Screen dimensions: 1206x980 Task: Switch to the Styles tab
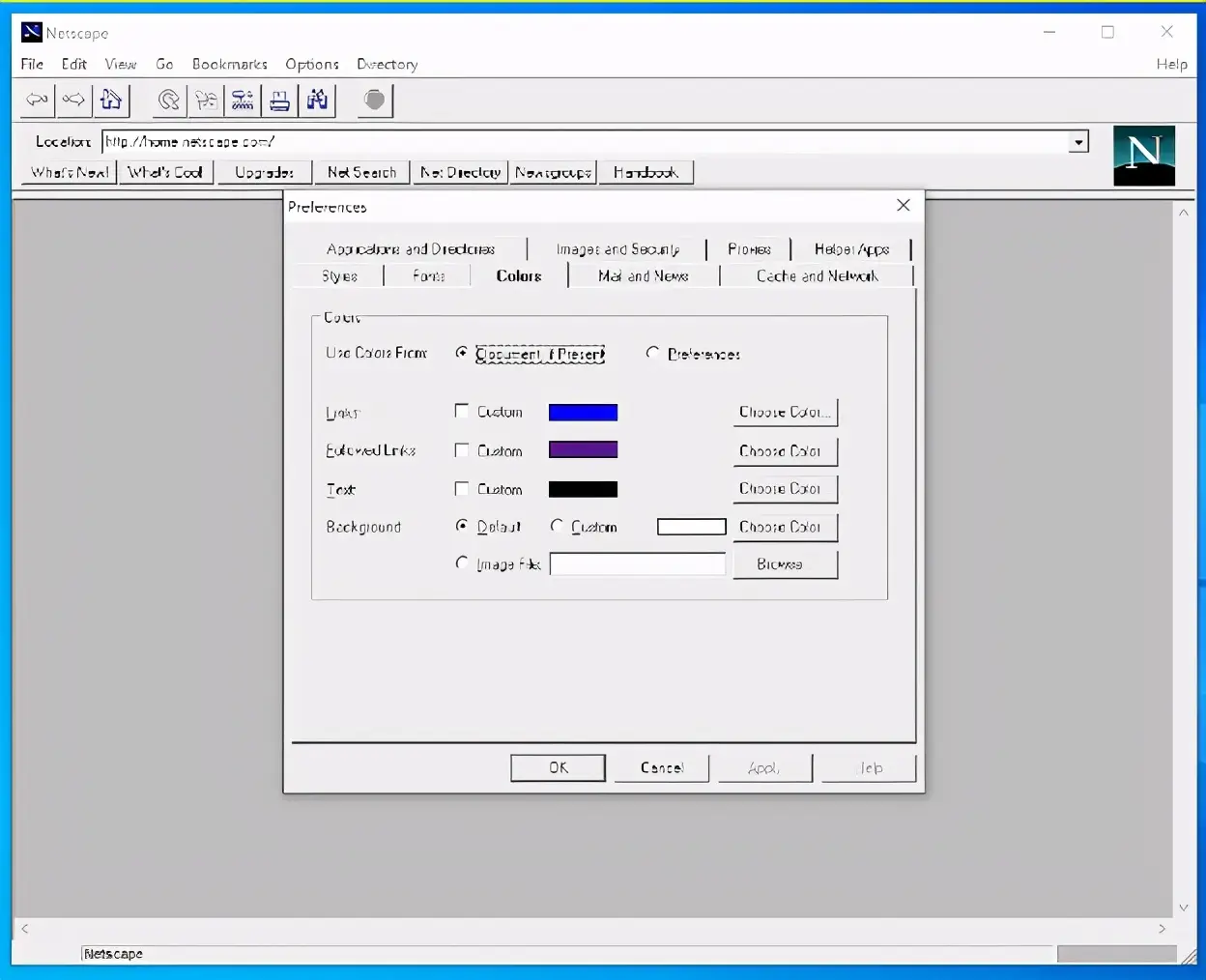tap(339, 276)
